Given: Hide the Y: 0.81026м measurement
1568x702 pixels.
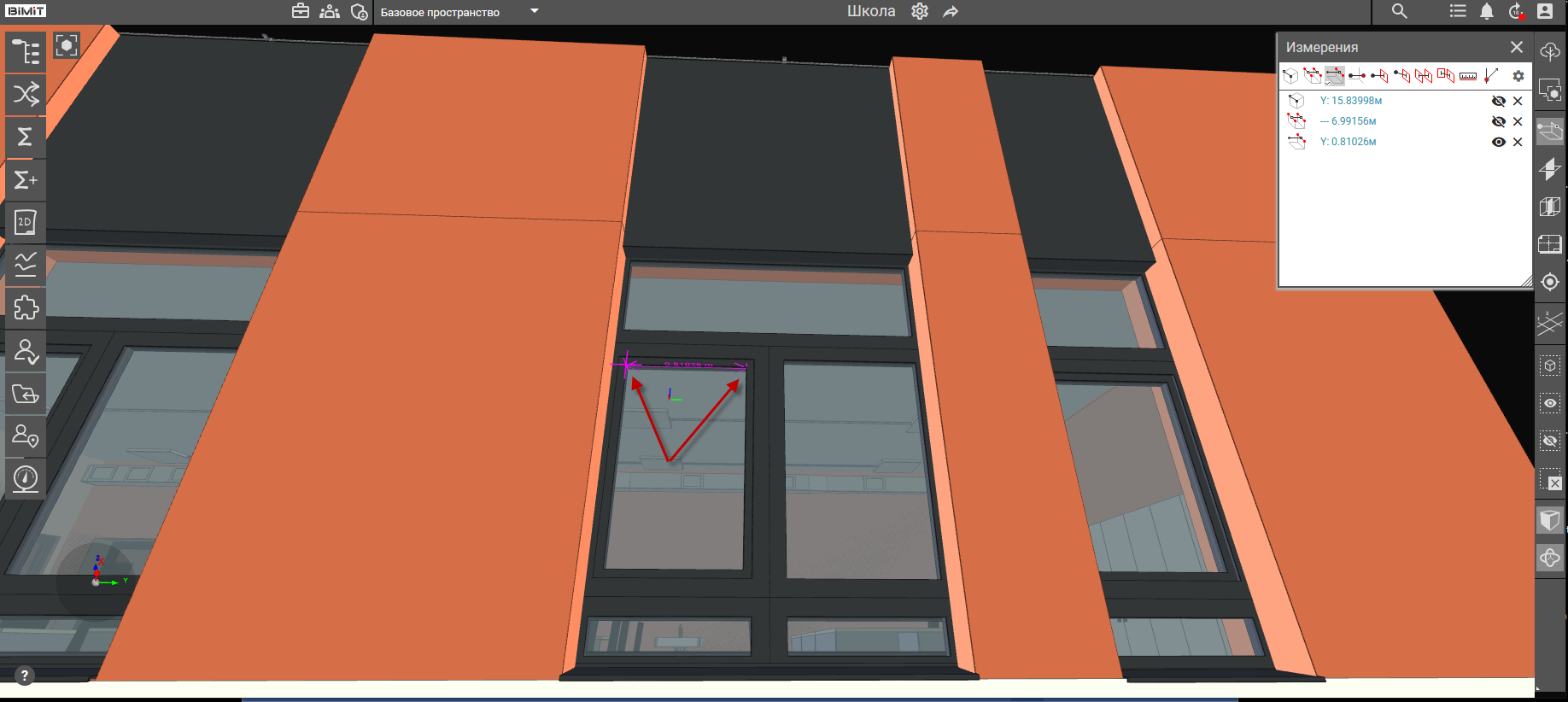Looking at the screenshot, I should [1498, 142].
